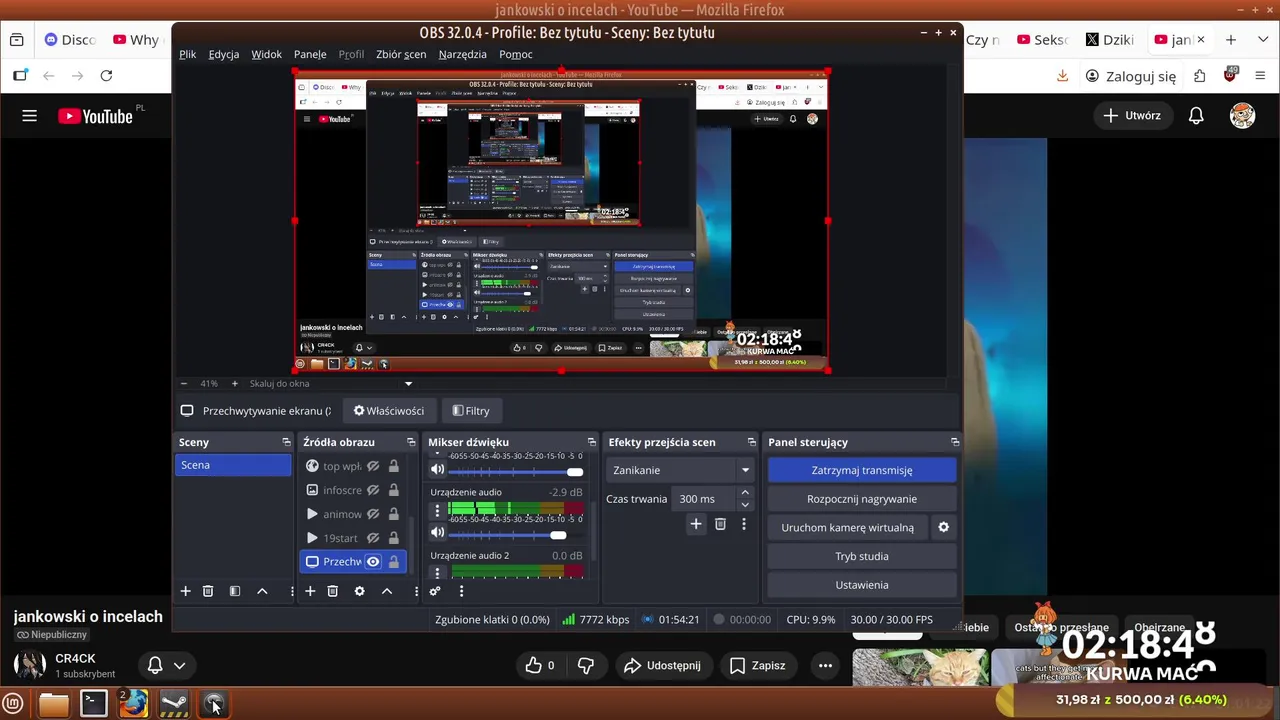Open Filtry for the selected source
The image size is (1280, 720).
tap(471, 411)
